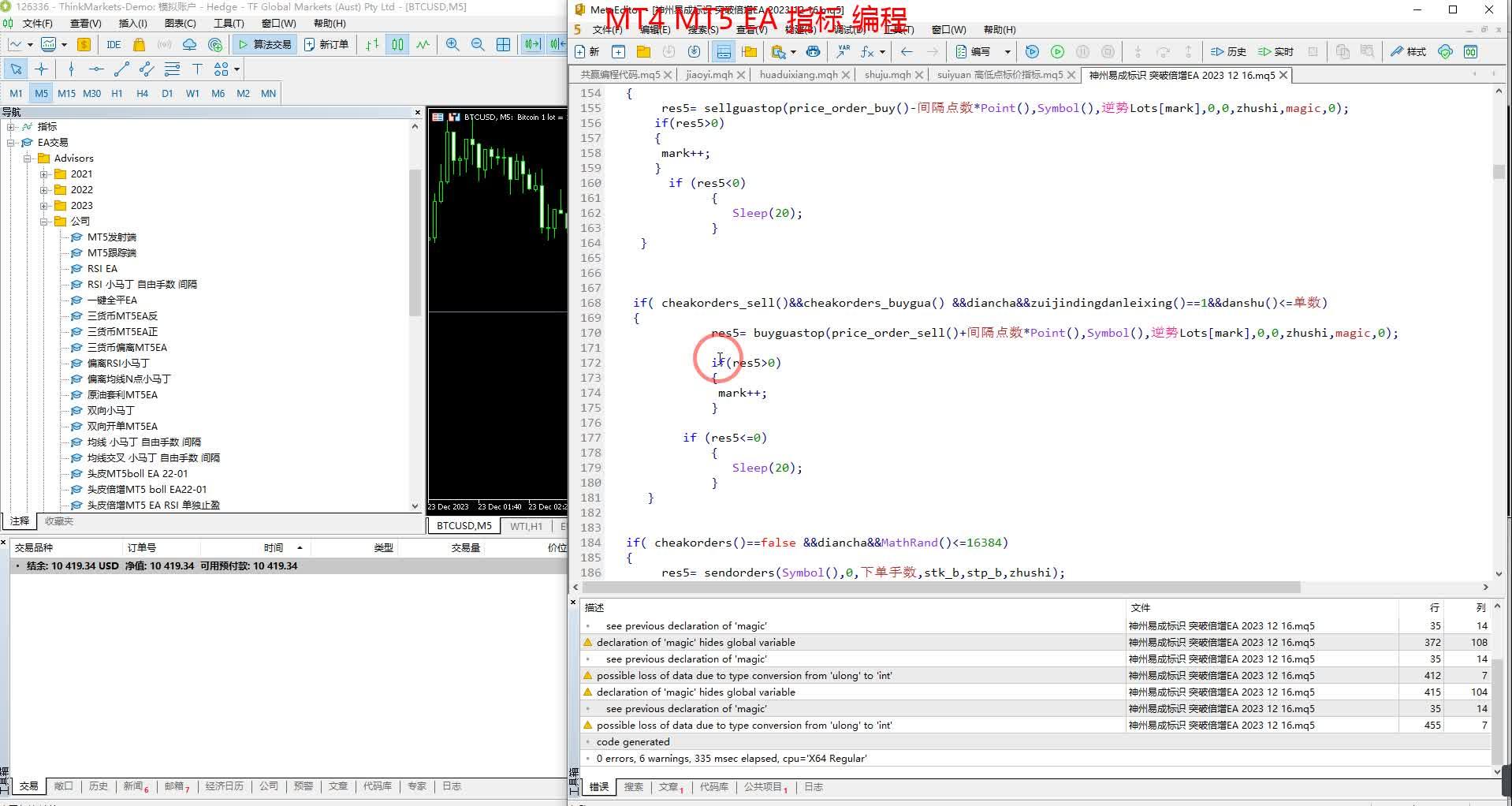Select the horizontal line drawing tool
Image resolution: width=1512 pixels, height=806 pixels.
pyautogui.click(x=96, y=69)
